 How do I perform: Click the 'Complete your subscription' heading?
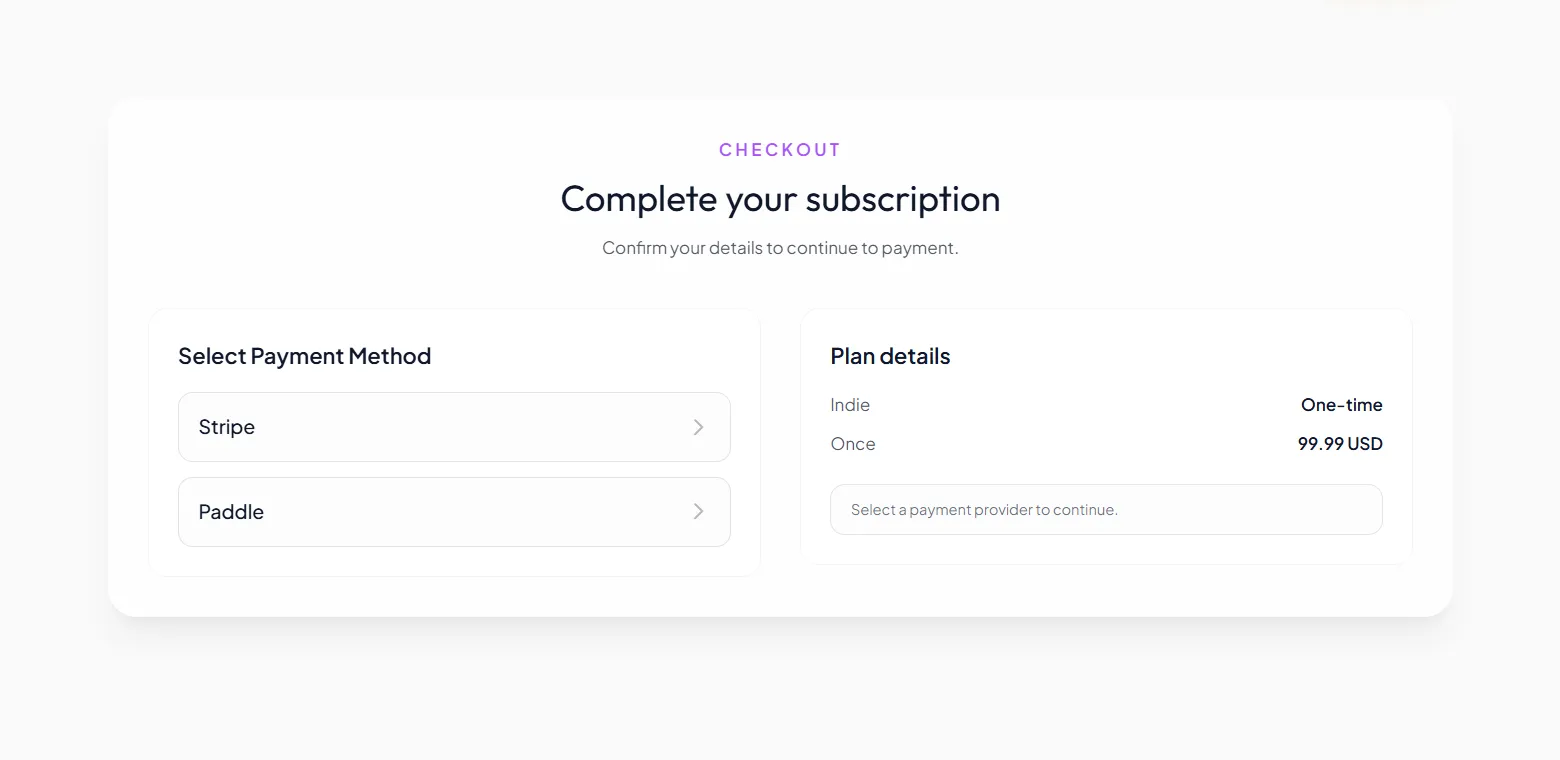tap(780, 198)
